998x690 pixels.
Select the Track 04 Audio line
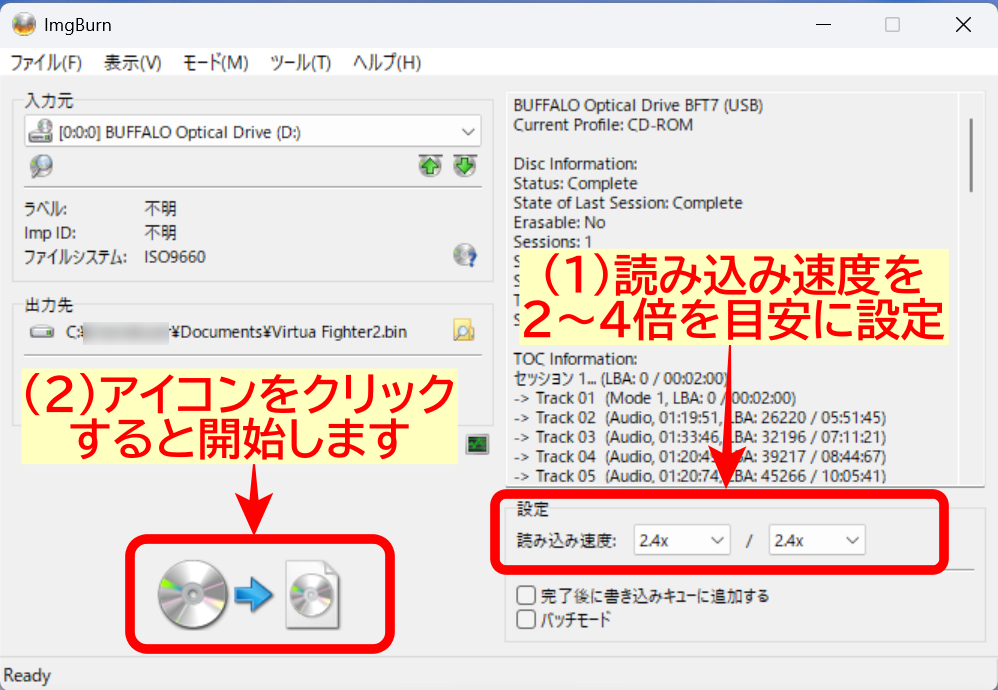699,456
